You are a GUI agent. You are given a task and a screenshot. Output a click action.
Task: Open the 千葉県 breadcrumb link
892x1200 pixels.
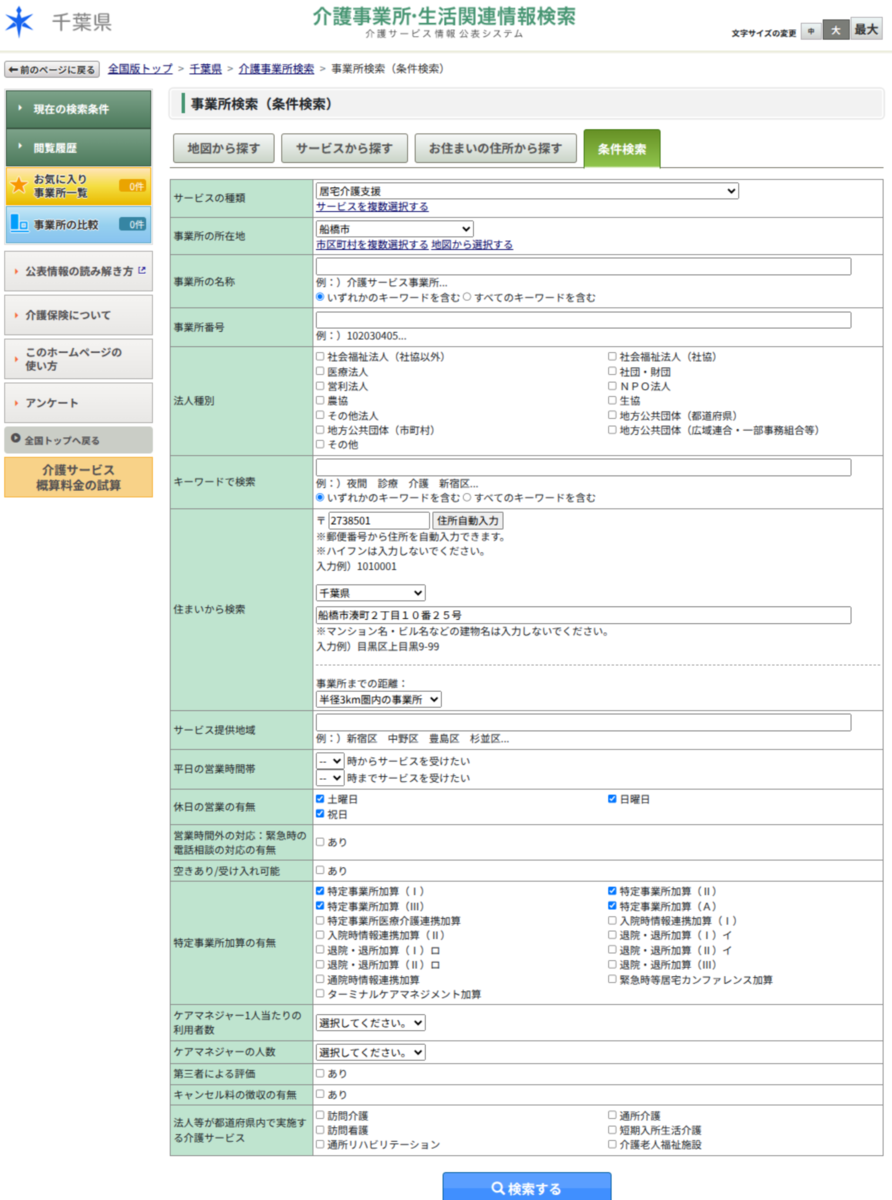tap(205, 69)
